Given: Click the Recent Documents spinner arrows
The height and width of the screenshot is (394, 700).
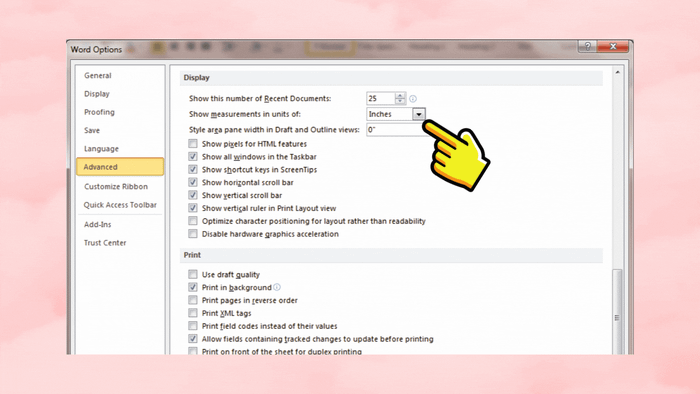Looking at the screenshot, I should coord(400,98).
